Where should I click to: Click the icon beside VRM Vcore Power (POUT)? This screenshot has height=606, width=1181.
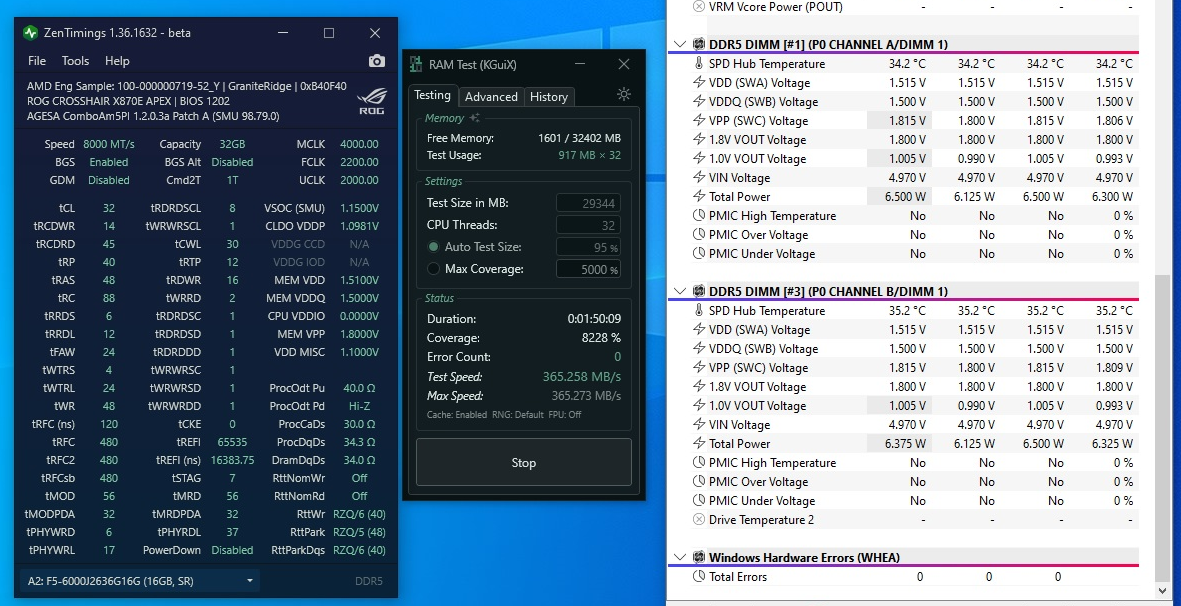point(698,7)
